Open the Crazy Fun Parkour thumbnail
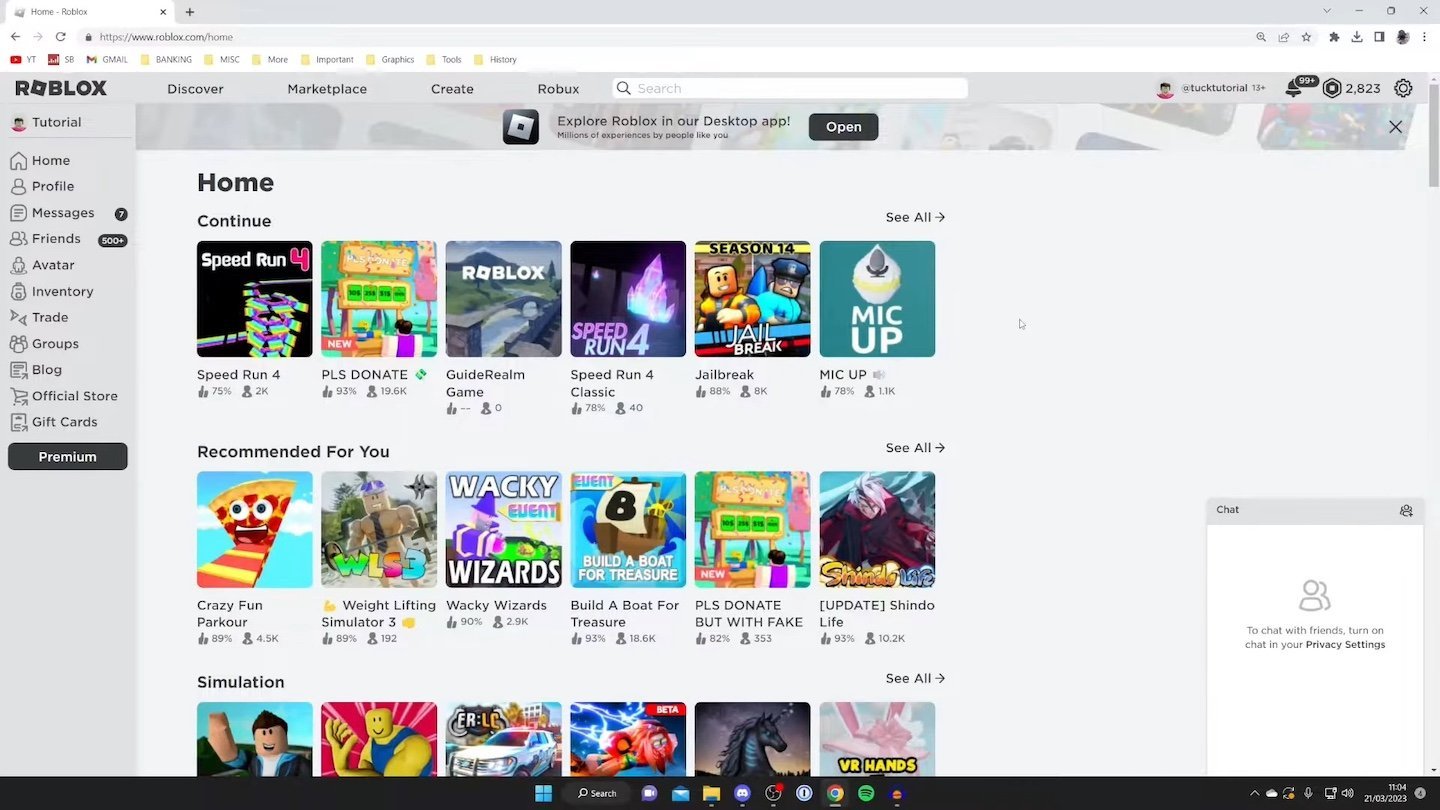This screenshot has height=810, width=1440. [x=254, y=530]
